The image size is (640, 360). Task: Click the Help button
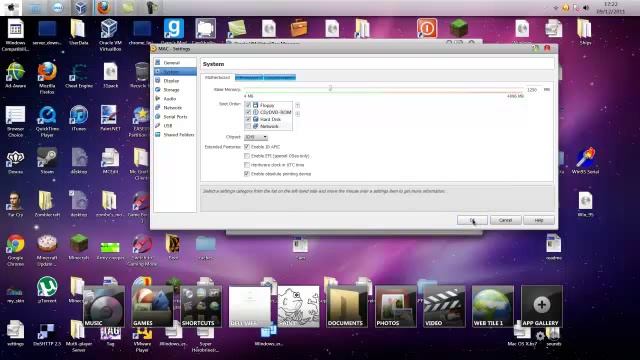539,220
